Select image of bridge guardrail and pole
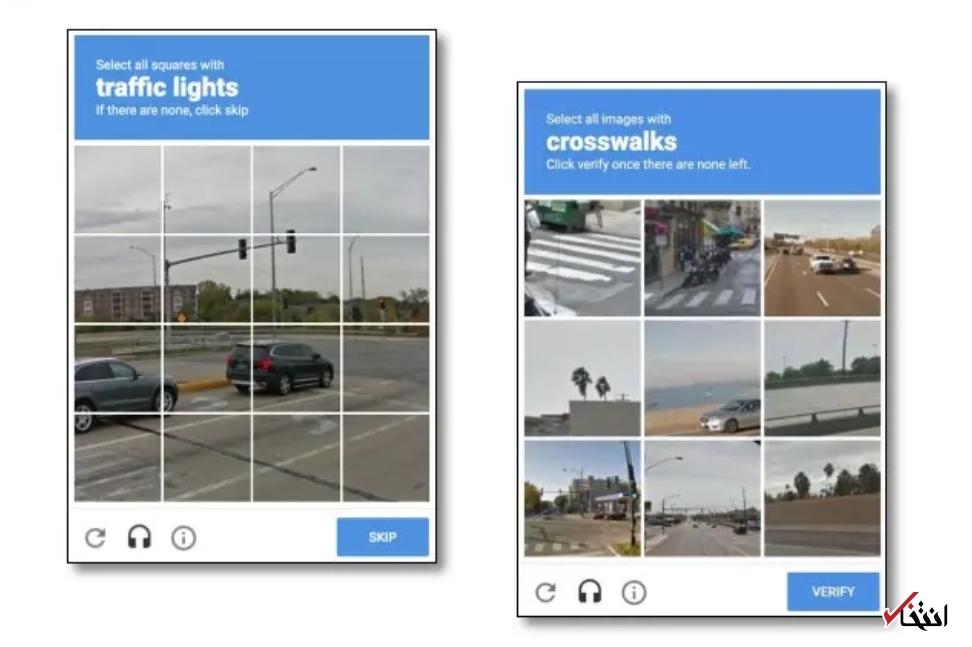 tap(822, 378)
